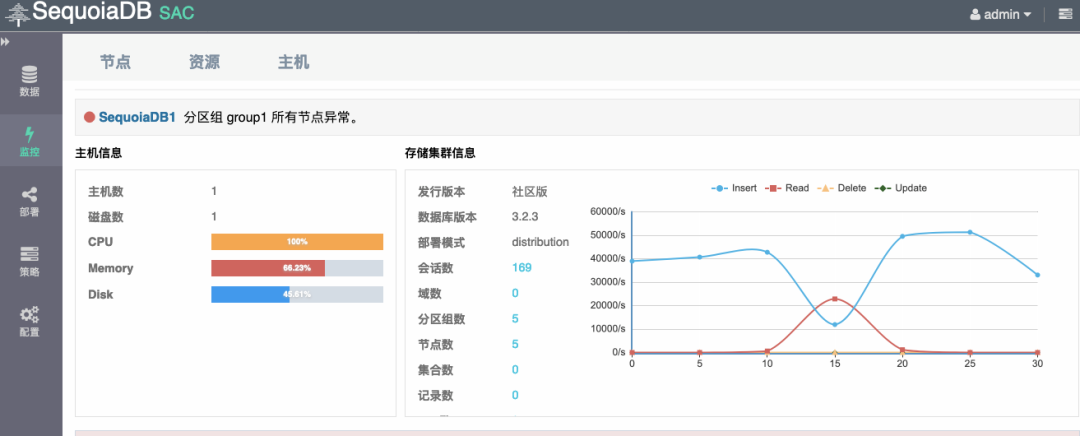The image size is (1080, 436).
Task: Click the SequoiaDB tree logo
Action: click(x=17, y=13)
